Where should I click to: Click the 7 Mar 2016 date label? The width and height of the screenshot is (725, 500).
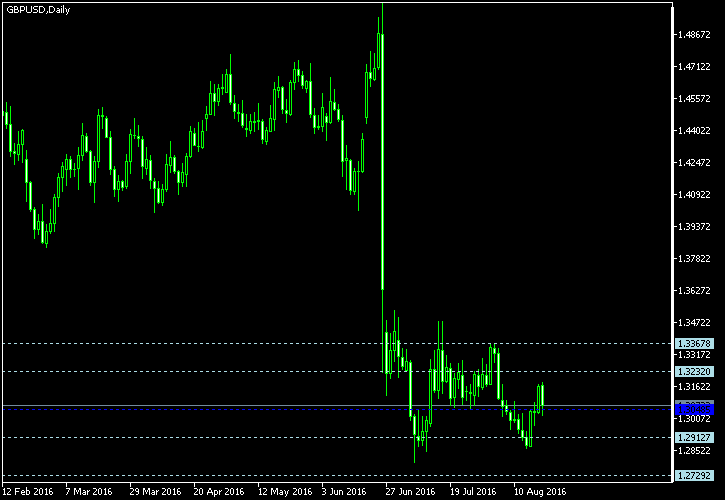89,491
